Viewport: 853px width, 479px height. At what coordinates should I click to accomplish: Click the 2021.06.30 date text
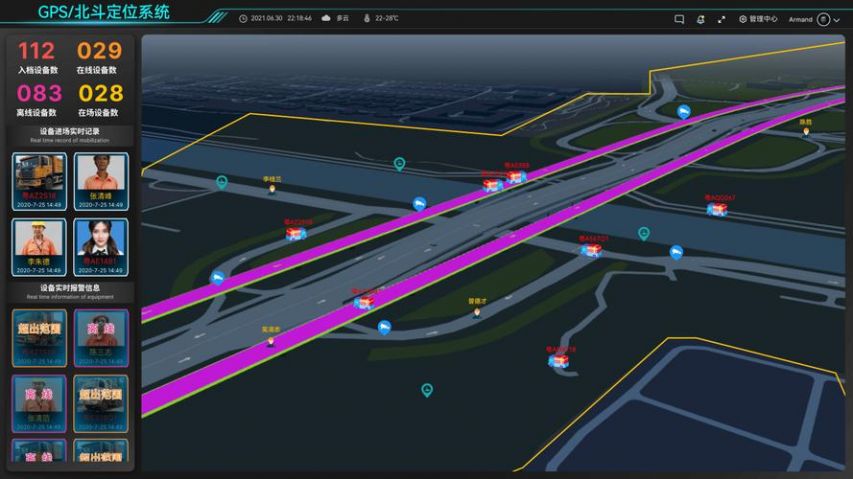pyautogui.click(x=267, y=18)
